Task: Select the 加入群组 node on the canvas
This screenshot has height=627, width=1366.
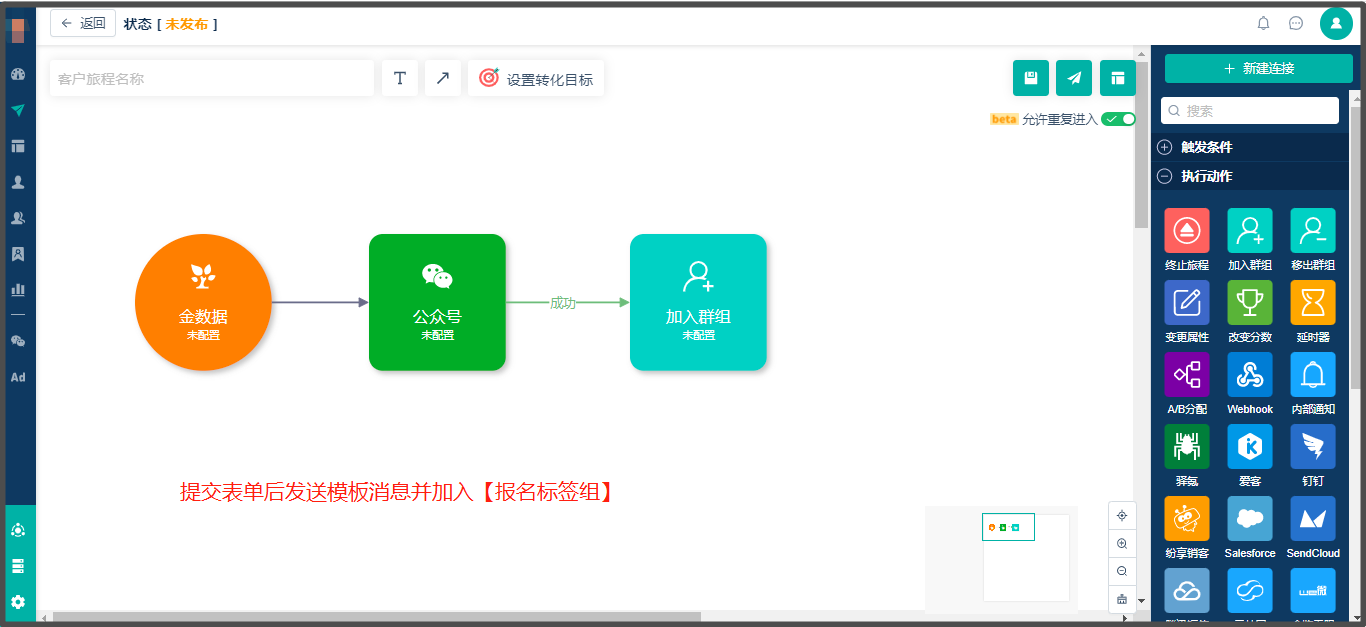Action: pyautogui.click(x=698, y=302)
